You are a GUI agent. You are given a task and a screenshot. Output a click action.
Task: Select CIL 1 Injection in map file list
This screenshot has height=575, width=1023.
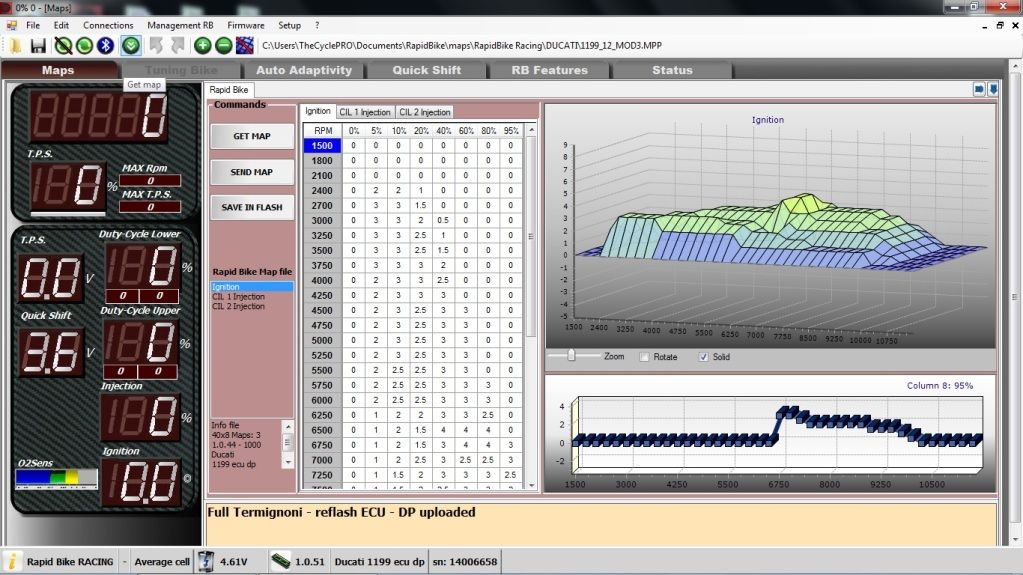tap(238, 296)
